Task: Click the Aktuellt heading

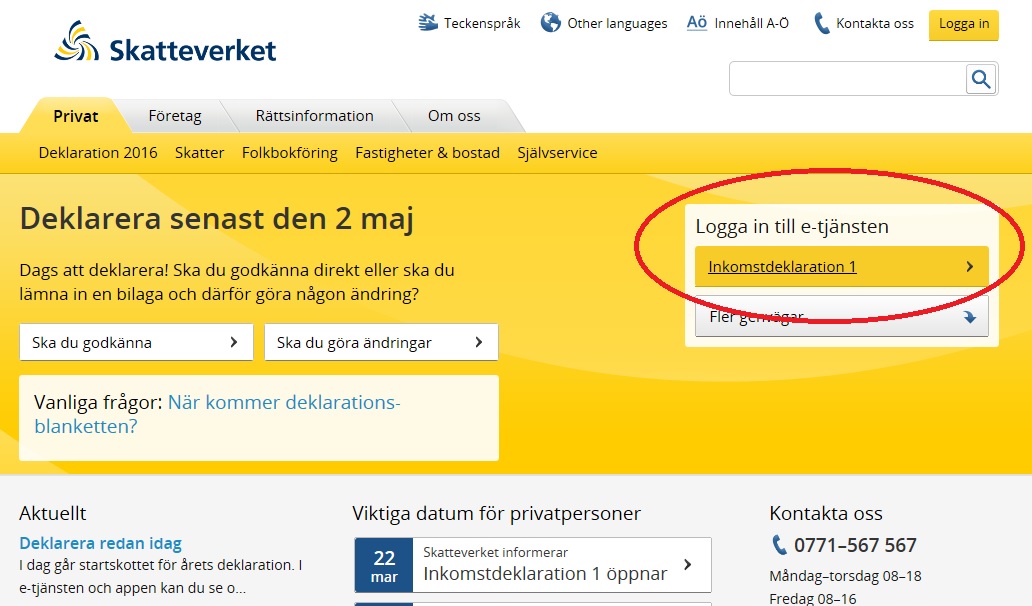Action: (x=53, y=513)
